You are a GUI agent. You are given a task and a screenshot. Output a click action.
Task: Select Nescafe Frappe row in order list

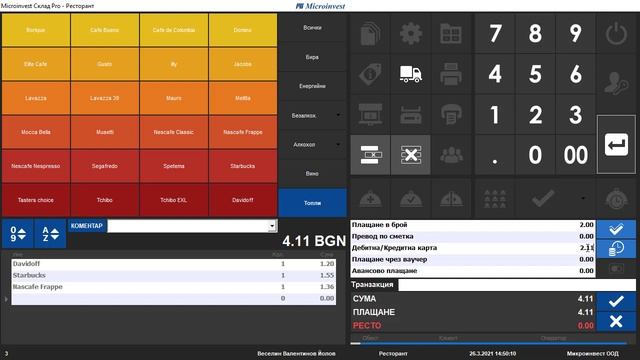coord(174,287)
